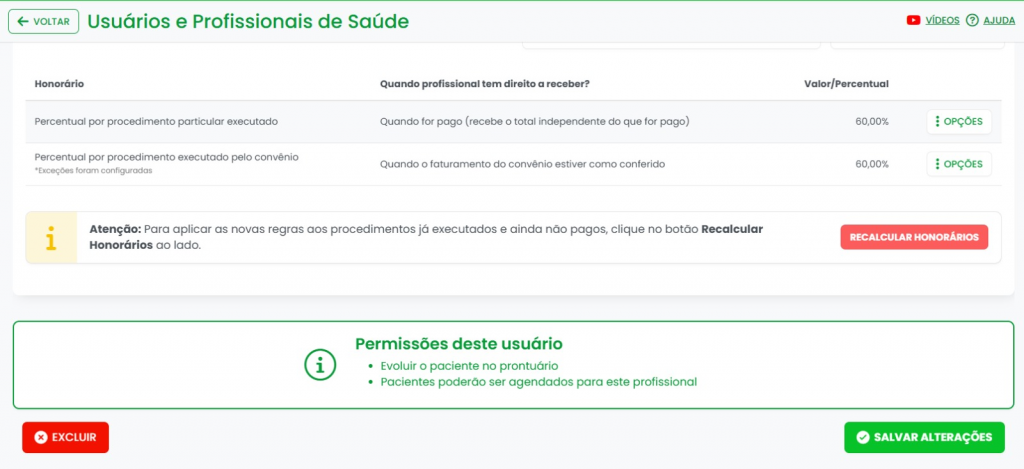
Task: Open the Vídeos link
Action: click(x=942, y=20)
